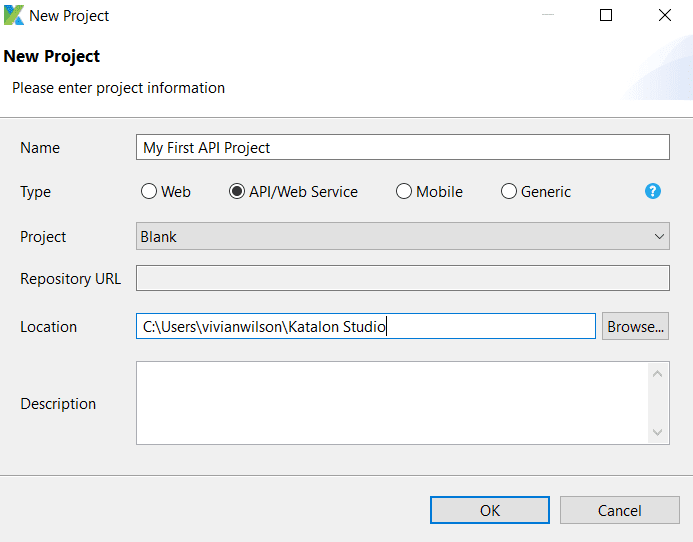Browse for a project location
The image size is (693, 542).
click(635, 326)
